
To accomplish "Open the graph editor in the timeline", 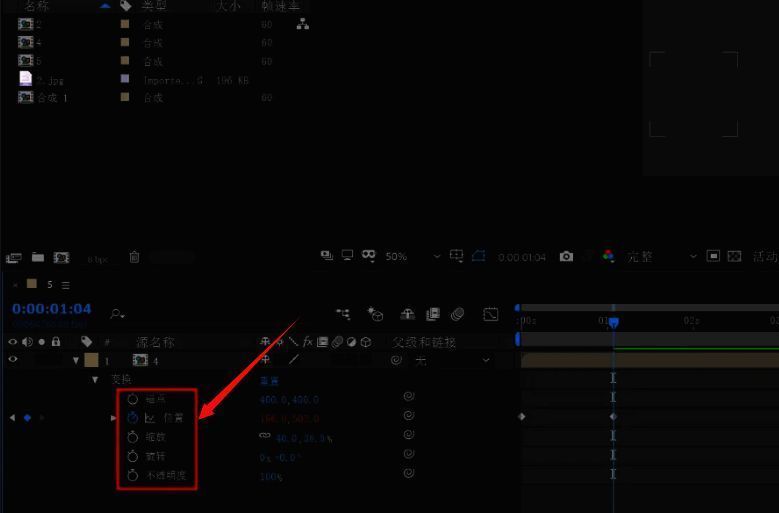I will [490, 314].
